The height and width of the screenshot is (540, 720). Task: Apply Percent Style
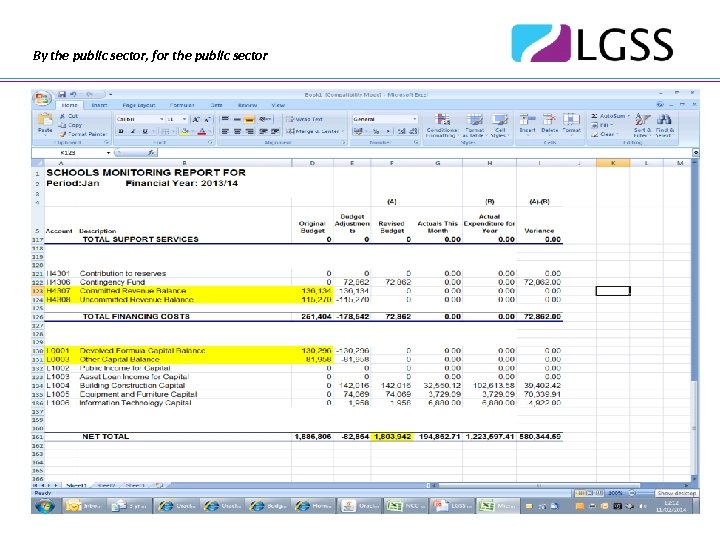tap(376, 131)
